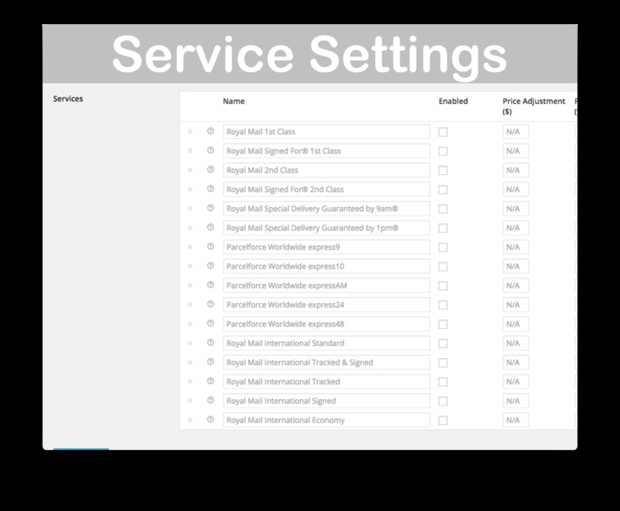This screenshot has width=620, height=511.
Task: Edit the Parcelforce Worldwide expressAM name field
Action: point(326,286)
